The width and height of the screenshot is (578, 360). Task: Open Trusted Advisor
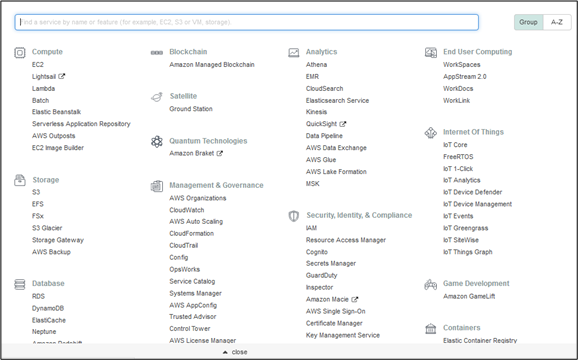(x=193, y=317)
